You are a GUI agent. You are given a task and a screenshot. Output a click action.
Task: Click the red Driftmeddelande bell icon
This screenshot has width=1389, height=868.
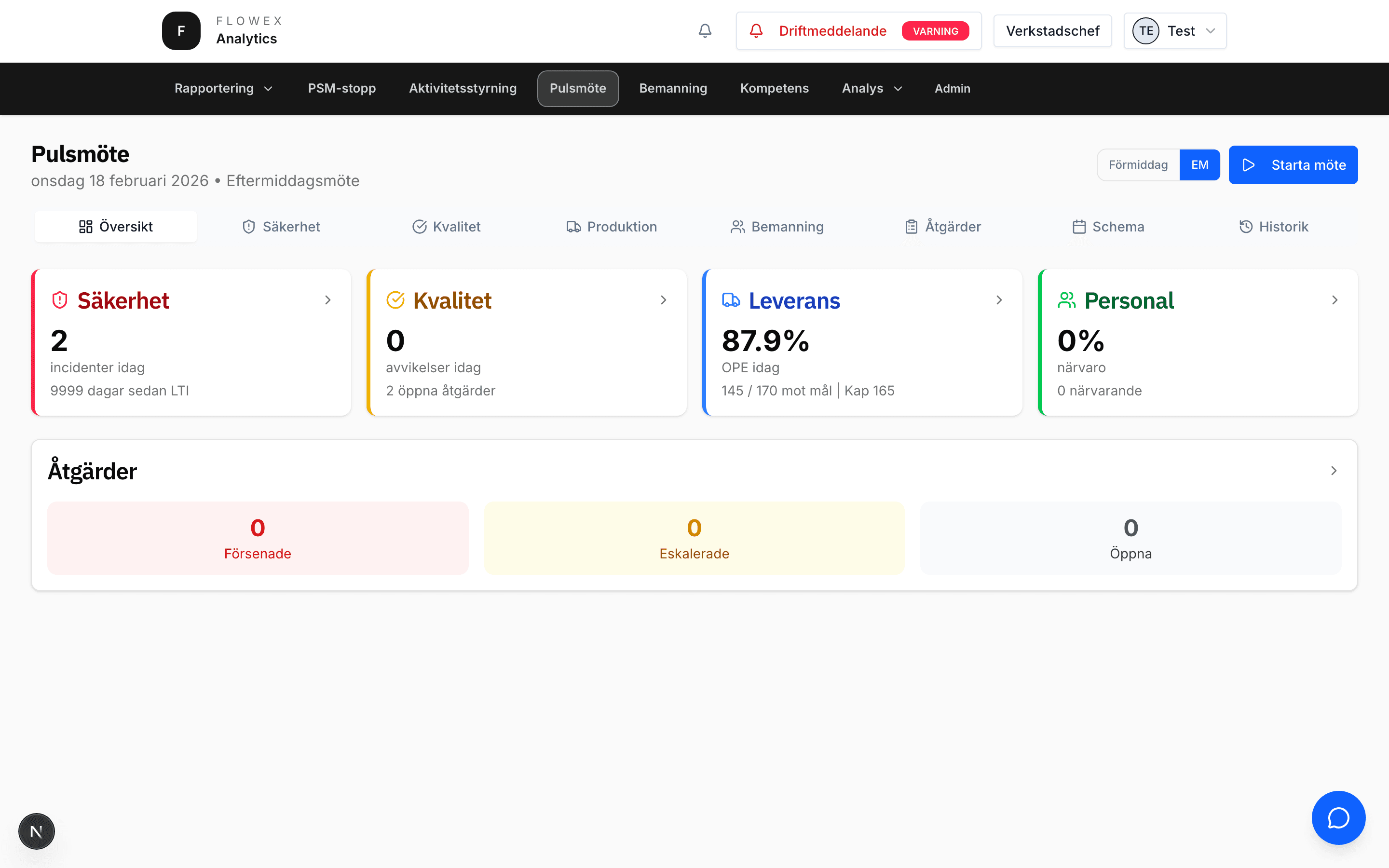(x=756, y=31)
